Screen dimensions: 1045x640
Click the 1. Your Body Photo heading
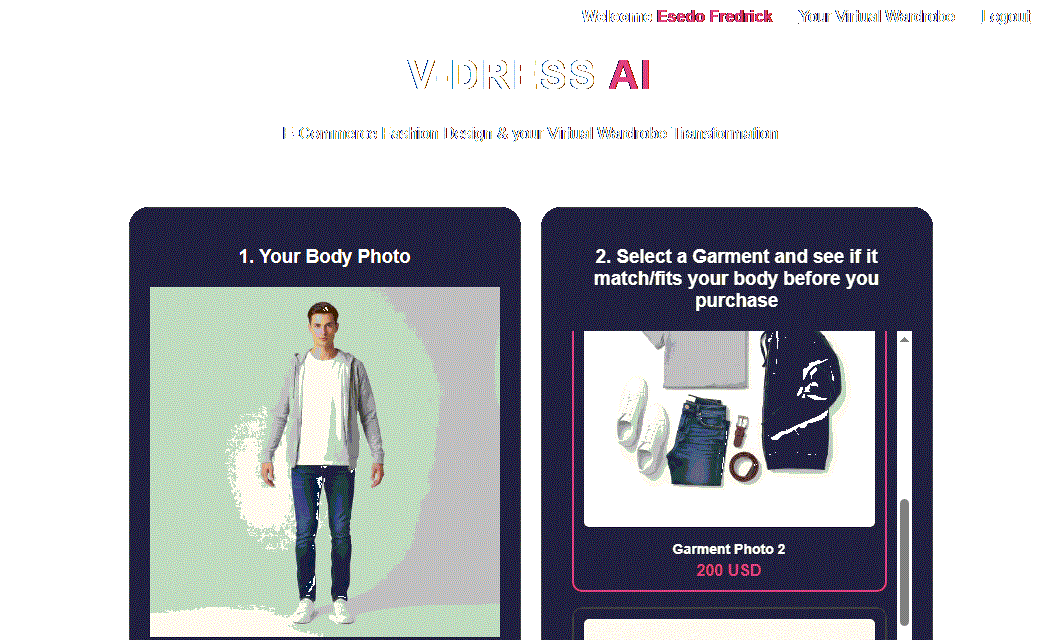325,257
